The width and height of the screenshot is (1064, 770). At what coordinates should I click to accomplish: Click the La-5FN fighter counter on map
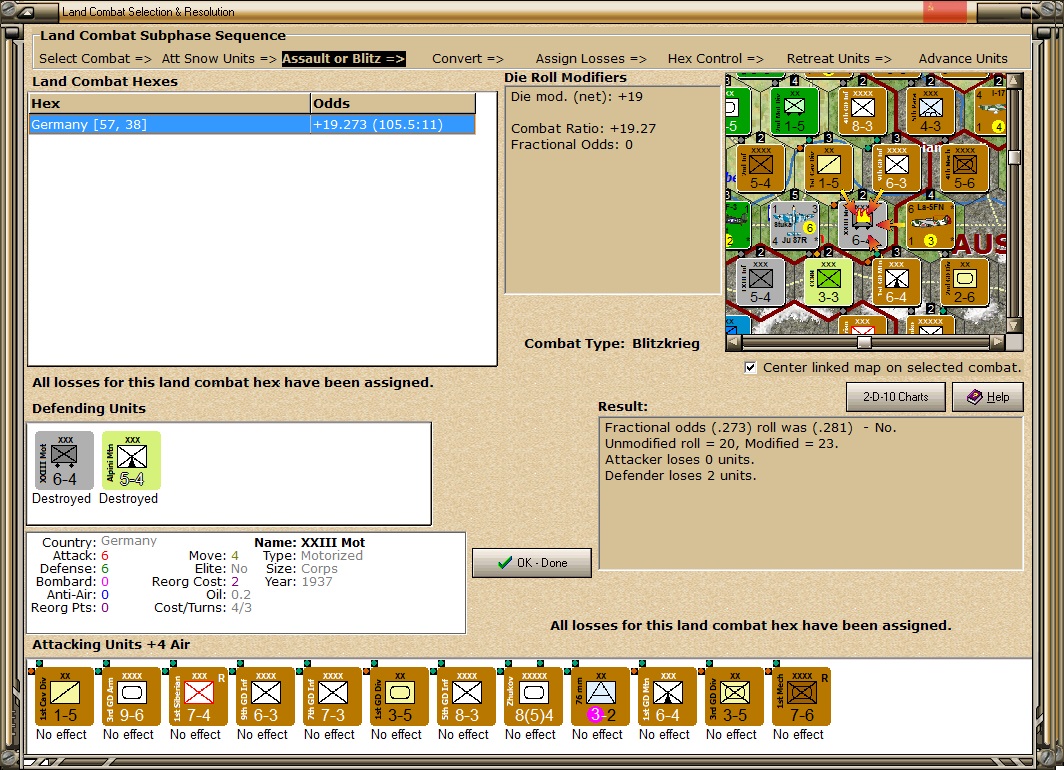[930, 225]
